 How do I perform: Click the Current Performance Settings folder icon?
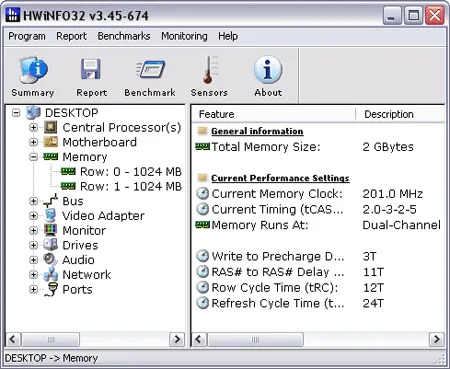tap(202, 178)
